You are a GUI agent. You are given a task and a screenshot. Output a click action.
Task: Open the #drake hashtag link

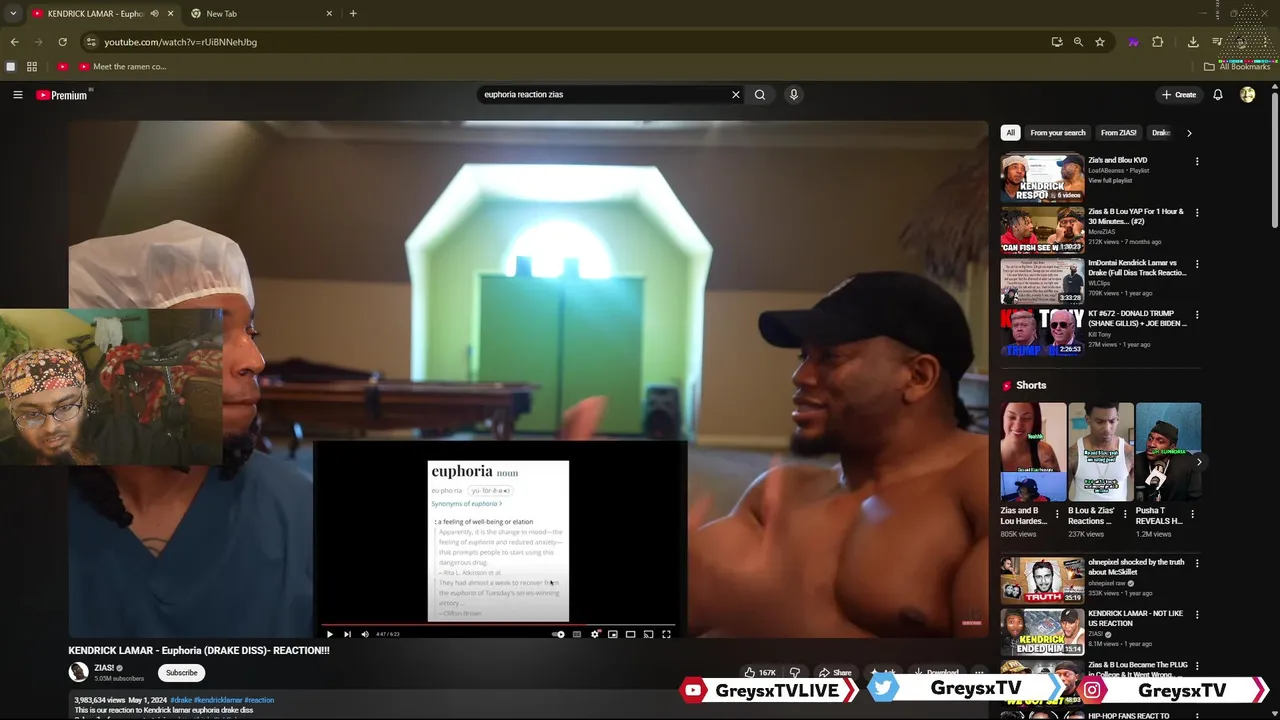(x=180, y=700)
